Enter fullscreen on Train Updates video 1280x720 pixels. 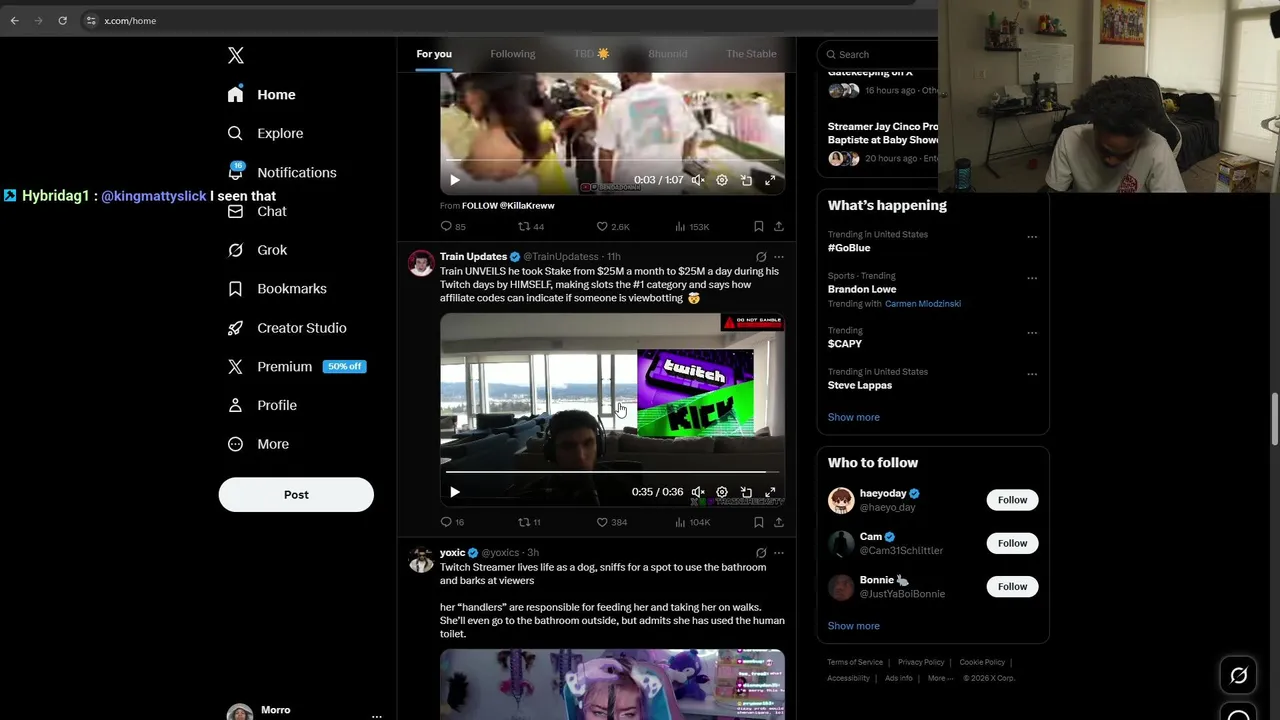(770, 492)
